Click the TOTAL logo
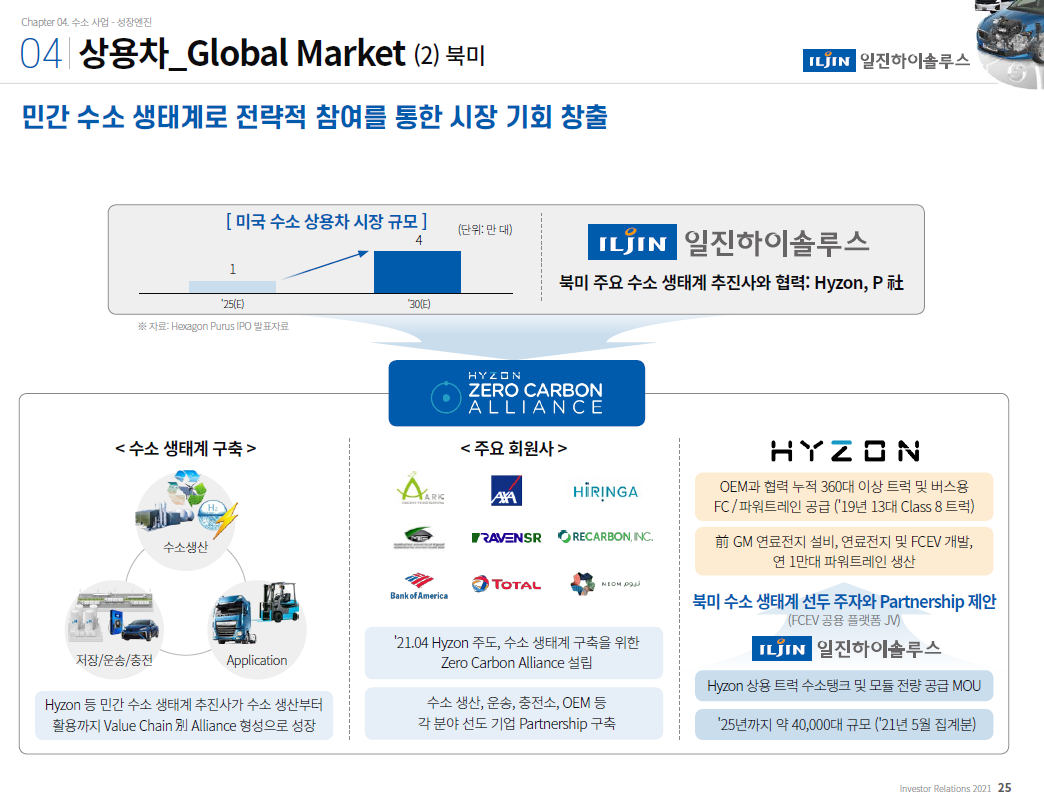1044x800 pixels. pos(506,584)
